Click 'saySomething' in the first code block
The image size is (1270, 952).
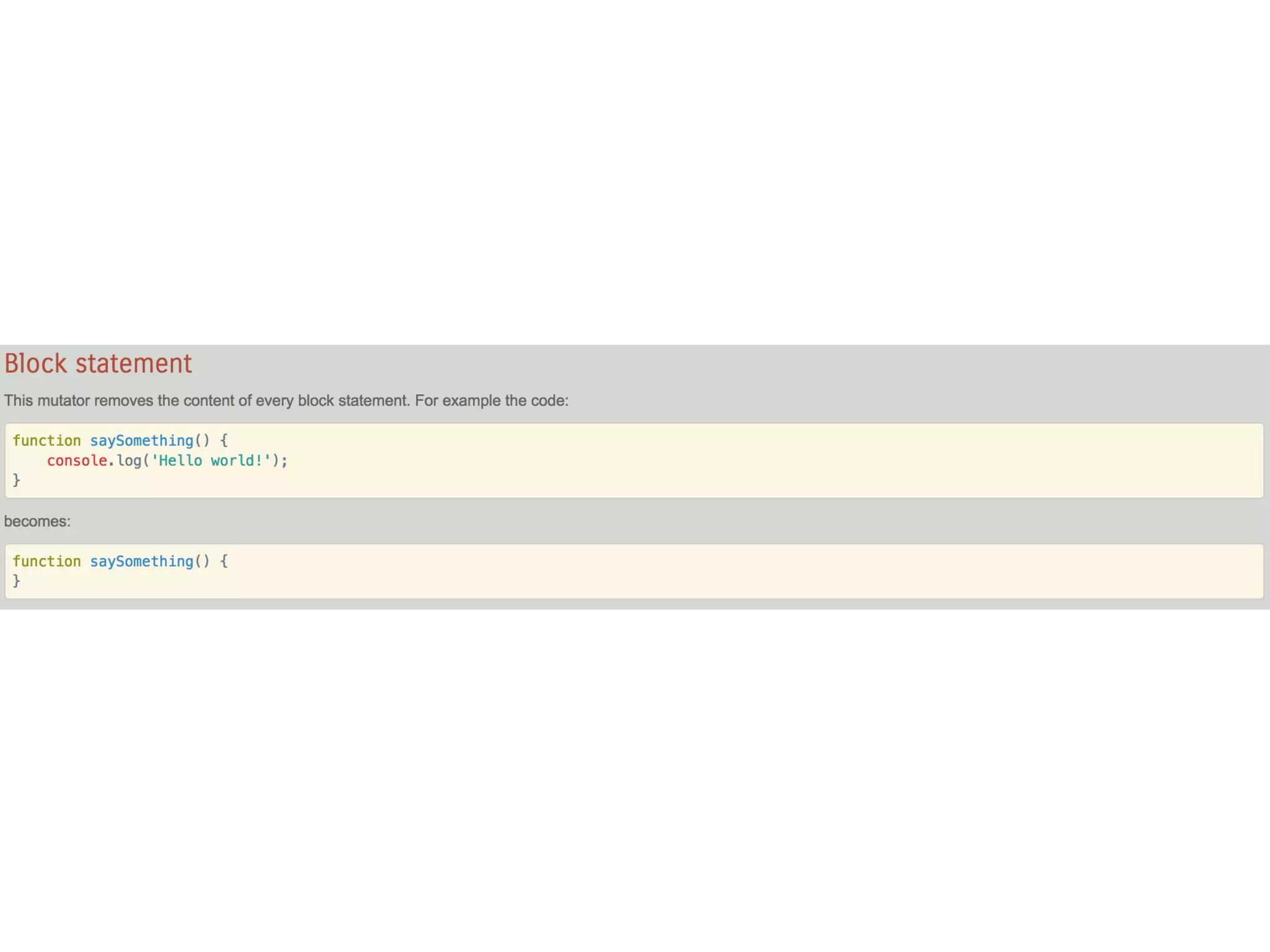click(x=141, y=441)
